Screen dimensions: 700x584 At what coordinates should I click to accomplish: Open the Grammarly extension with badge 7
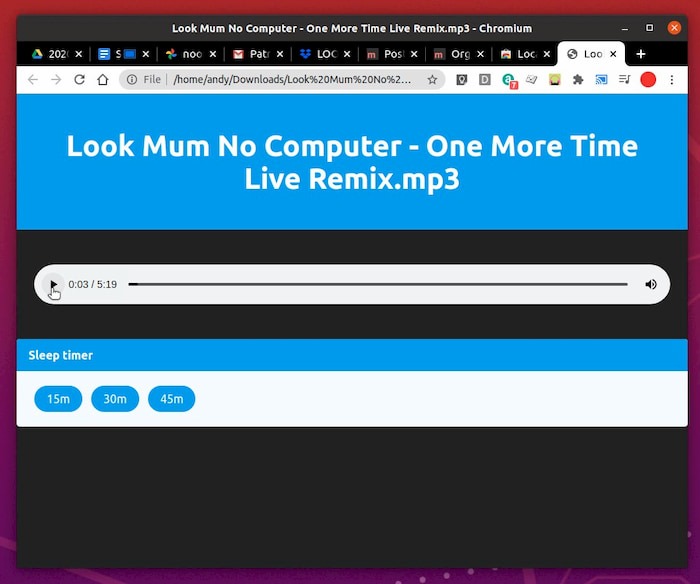pos(509,80)
